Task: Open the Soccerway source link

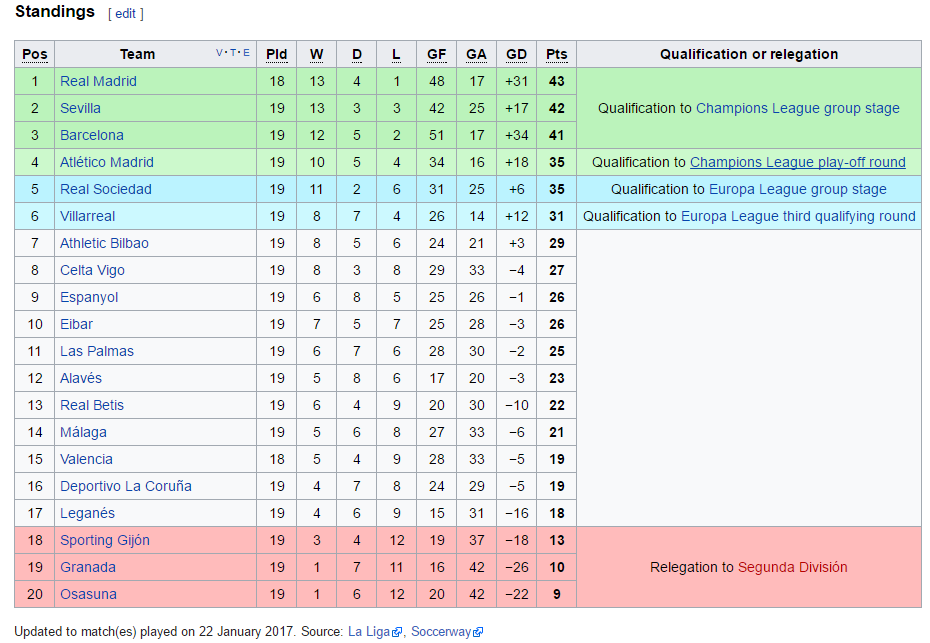Action: click(441, 632)
